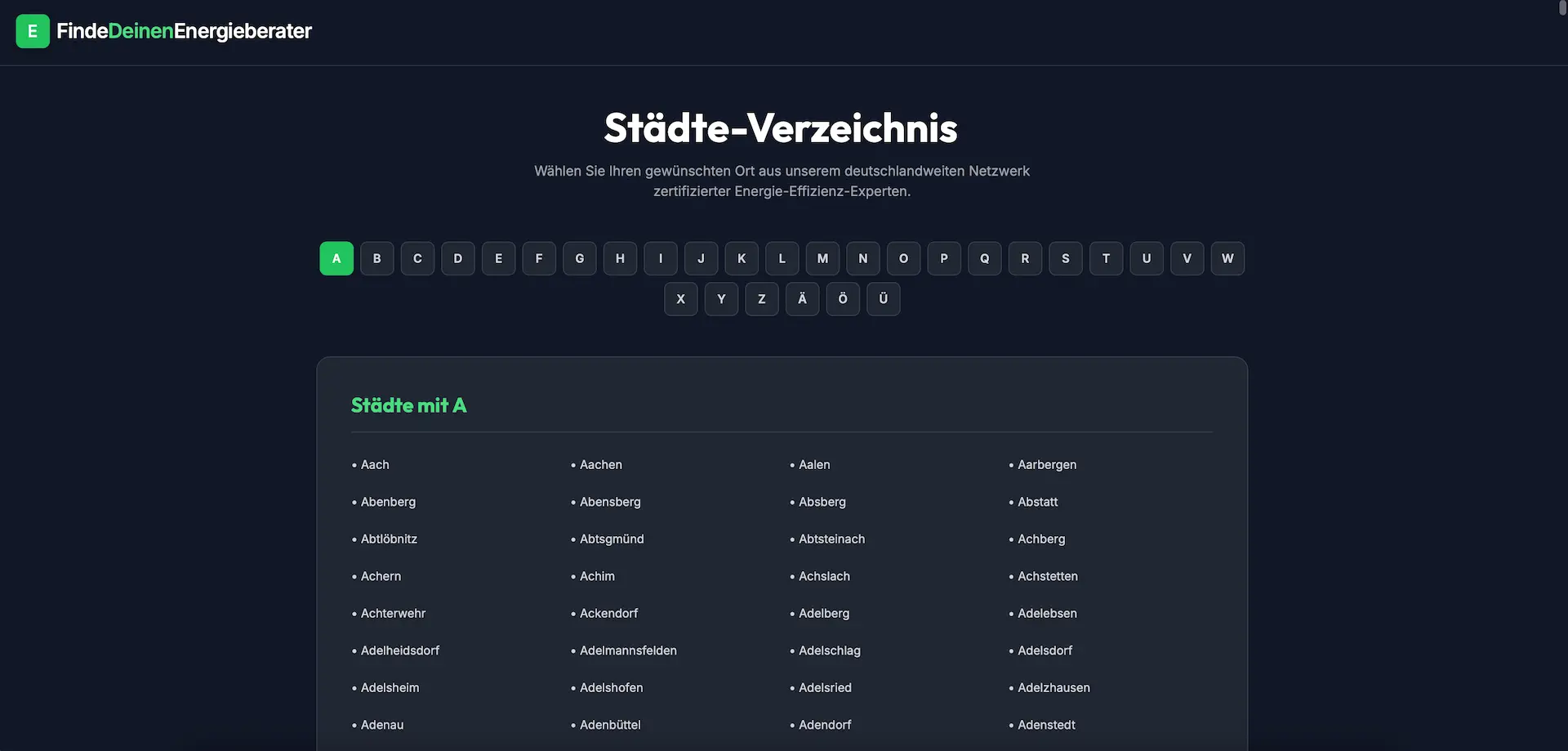Viewport: 1568px width, 751px height.
Task: Open cities starting with Ä
Action: 802,299
